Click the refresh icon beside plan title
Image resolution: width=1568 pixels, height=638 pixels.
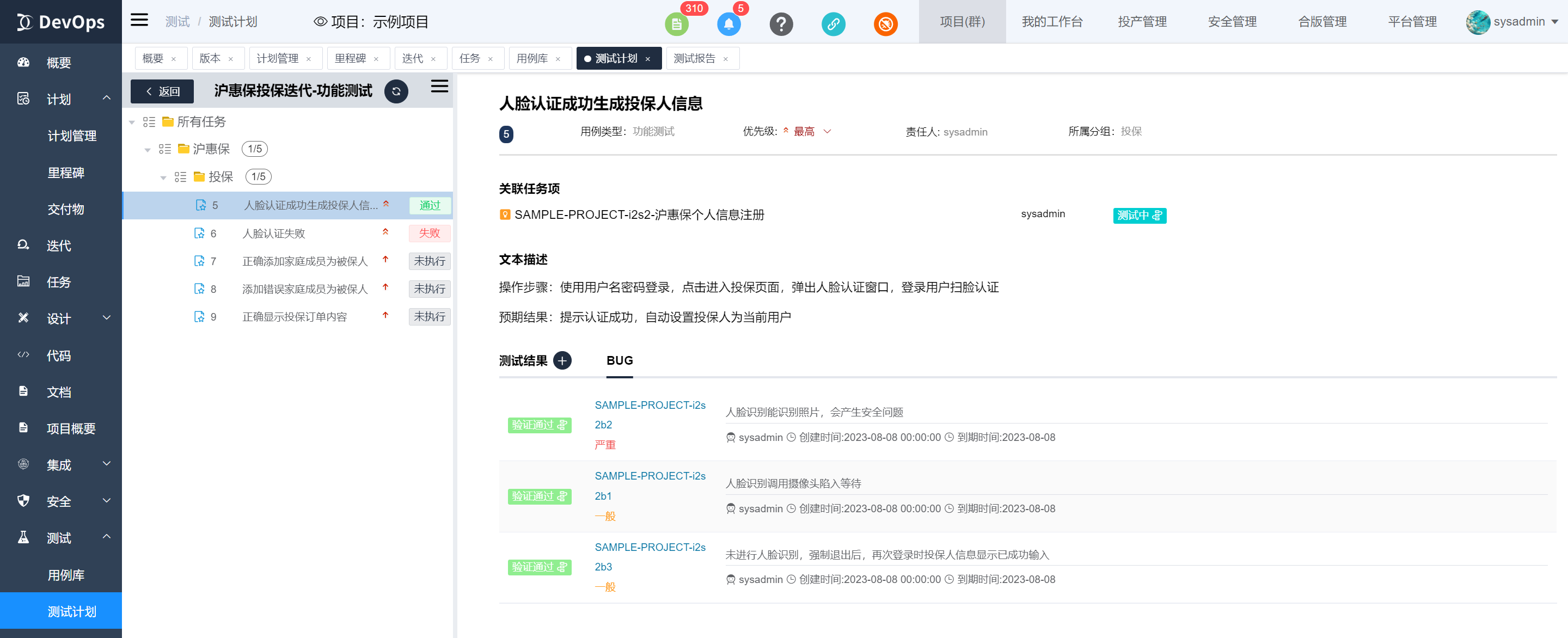pos(396,91)
